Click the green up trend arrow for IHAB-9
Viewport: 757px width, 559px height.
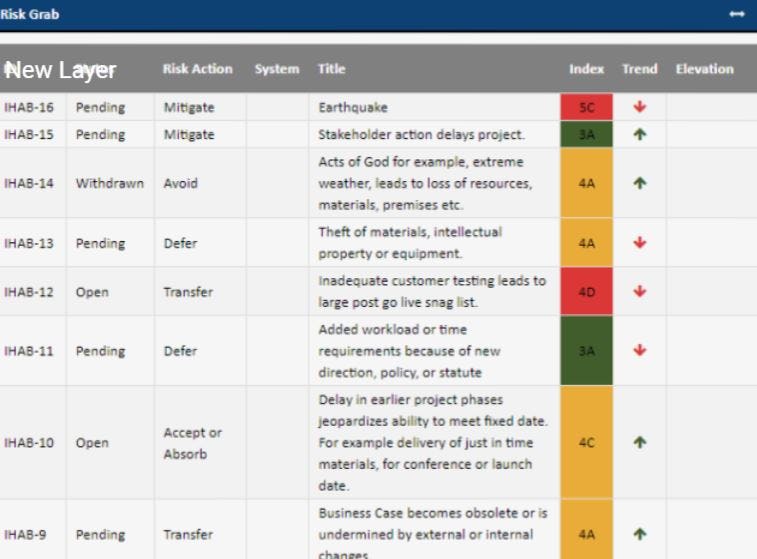[640, 534]
